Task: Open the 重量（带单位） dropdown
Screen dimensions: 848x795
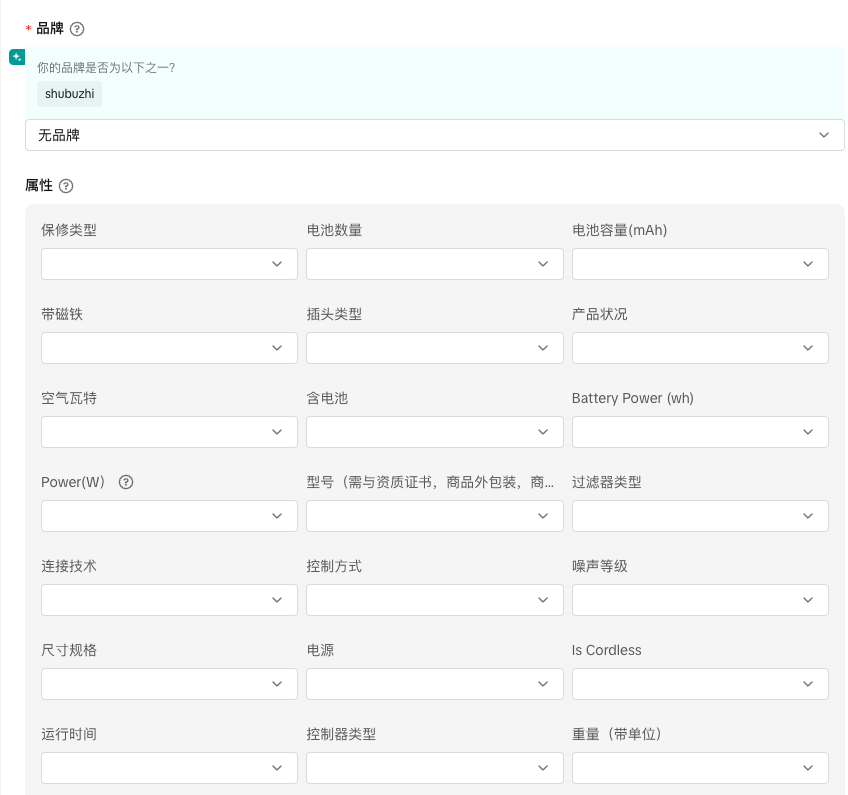Action: coord(699,768)
